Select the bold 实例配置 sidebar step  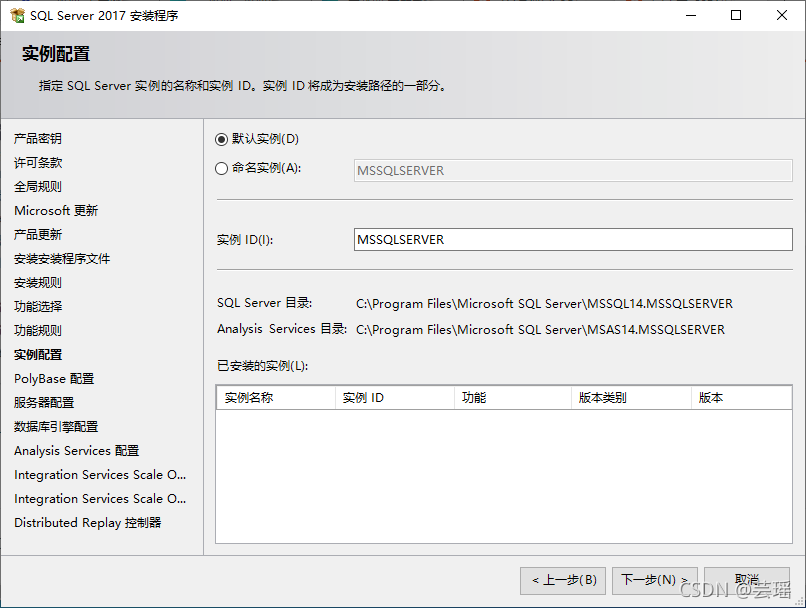[38, 355]
